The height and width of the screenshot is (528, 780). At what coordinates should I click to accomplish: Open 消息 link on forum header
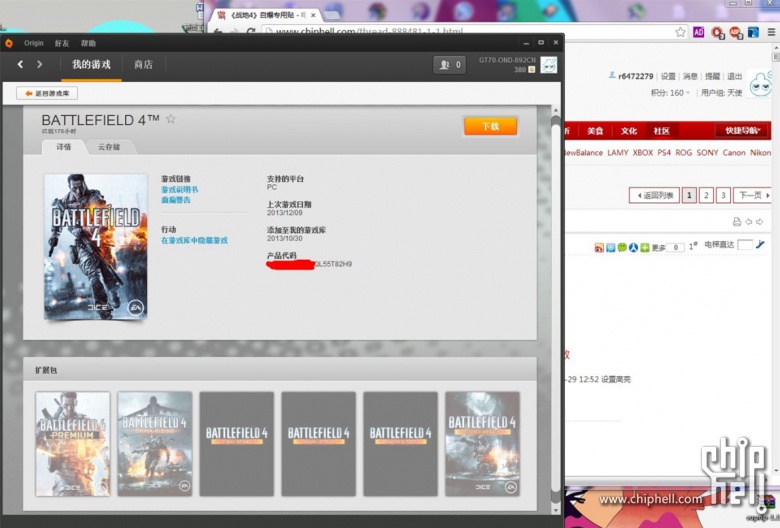(x=690, y=76)
